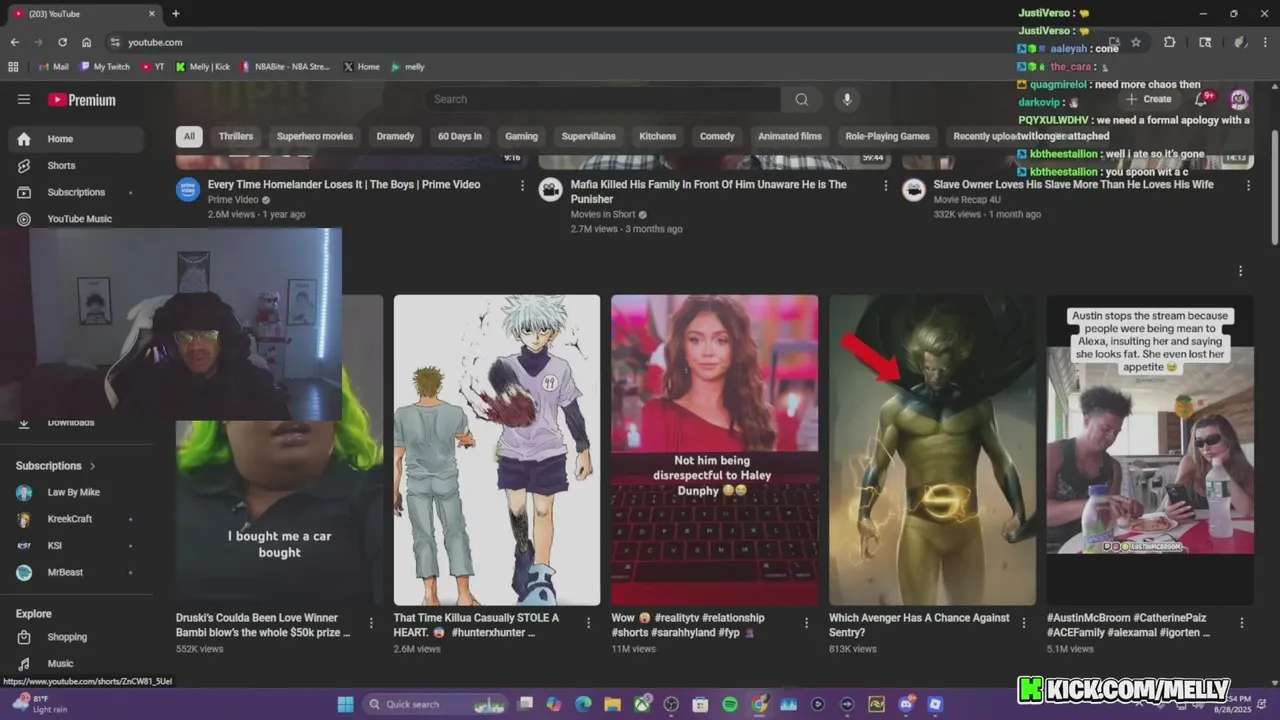The image size is (1280, 720).
Task: Open options for Slave Owner video
Action: (1248, 185)
